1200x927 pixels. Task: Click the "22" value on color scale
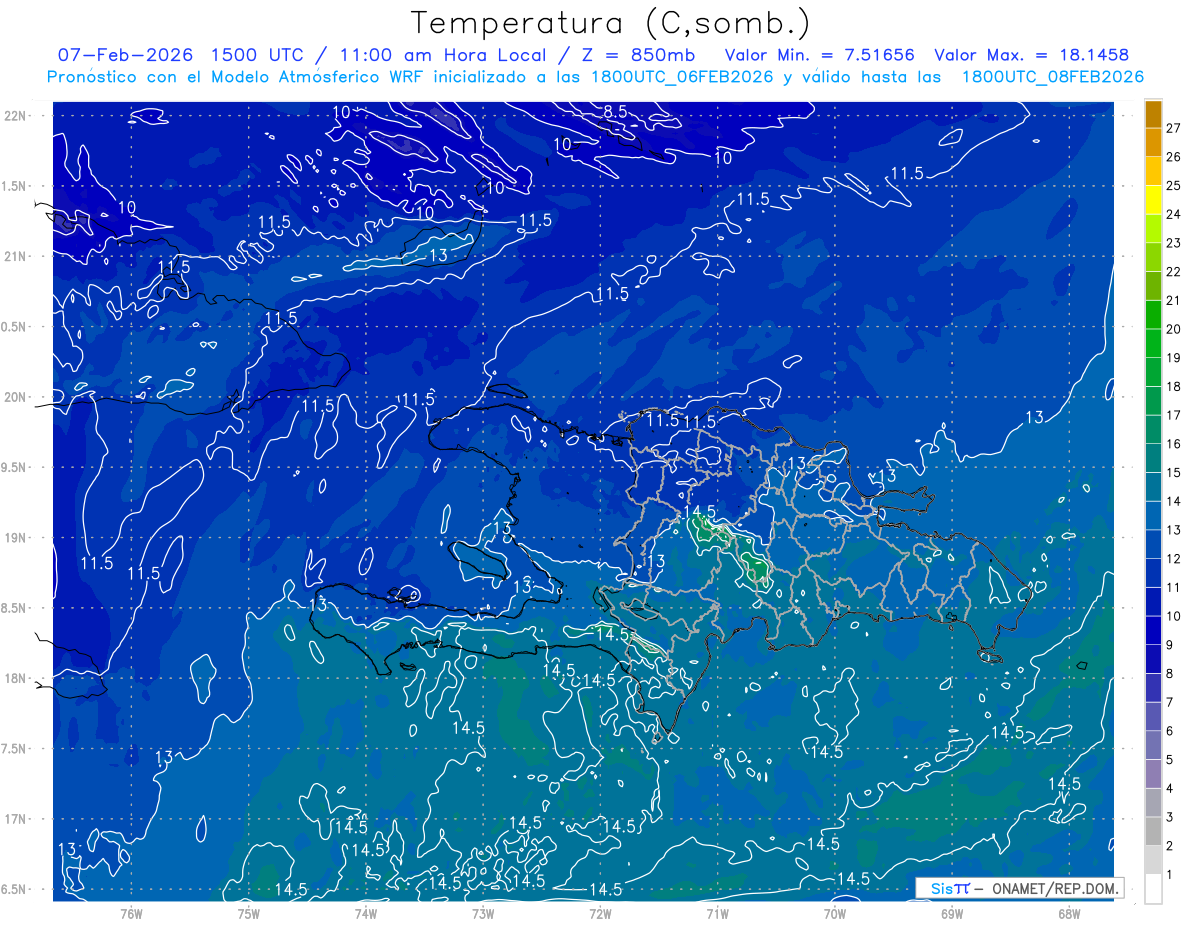pos(1174,271)
